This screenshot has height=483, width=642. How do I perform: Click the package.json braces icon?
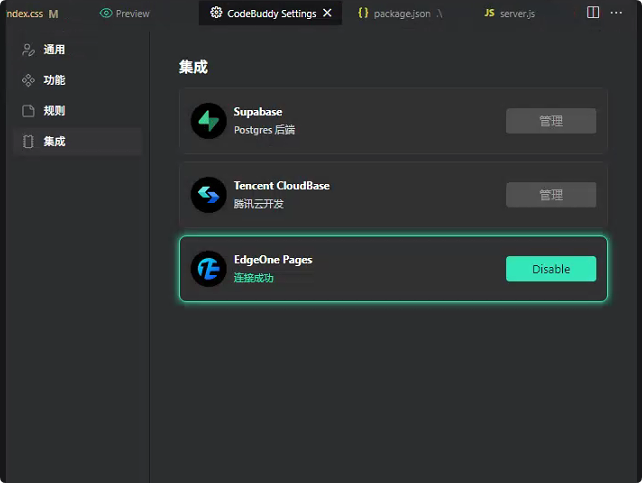tap(363, 13)
